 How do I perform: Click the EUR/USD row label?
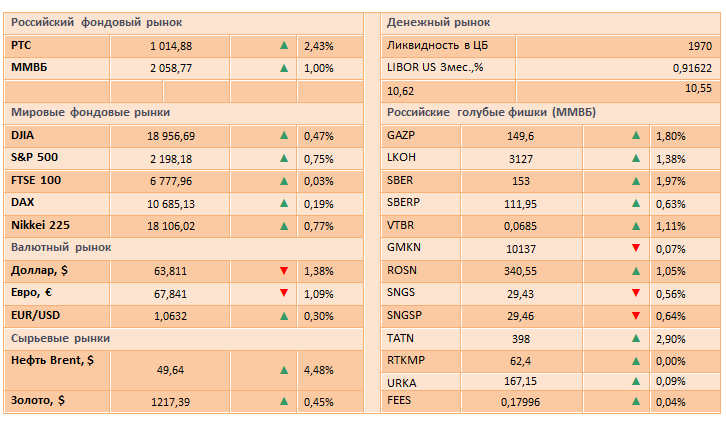[x=37, y=315]
